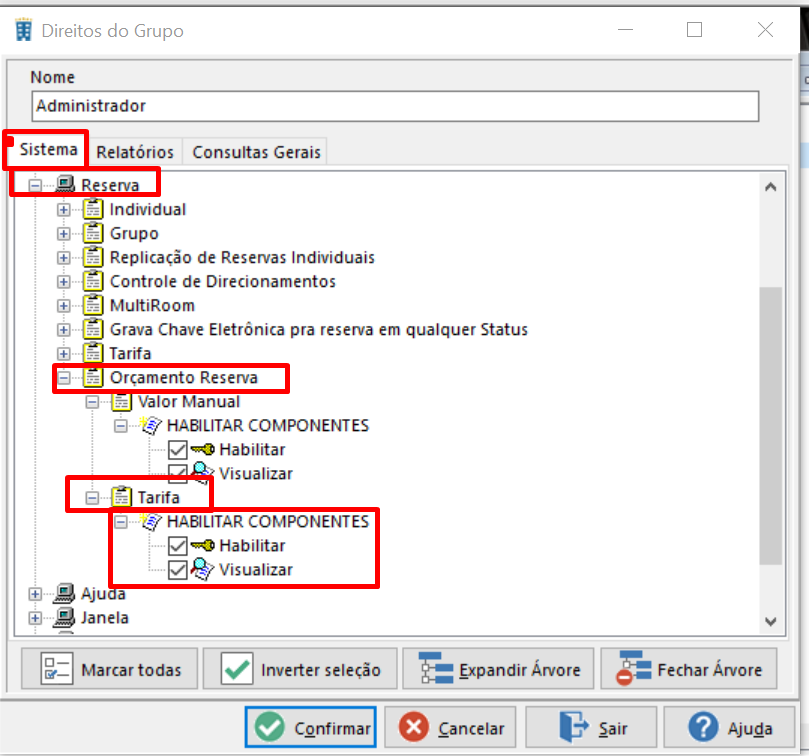Screen dimensions: 809x756
Task: Click the Valor Manual clipboard icon
Action: pos(121,401)
